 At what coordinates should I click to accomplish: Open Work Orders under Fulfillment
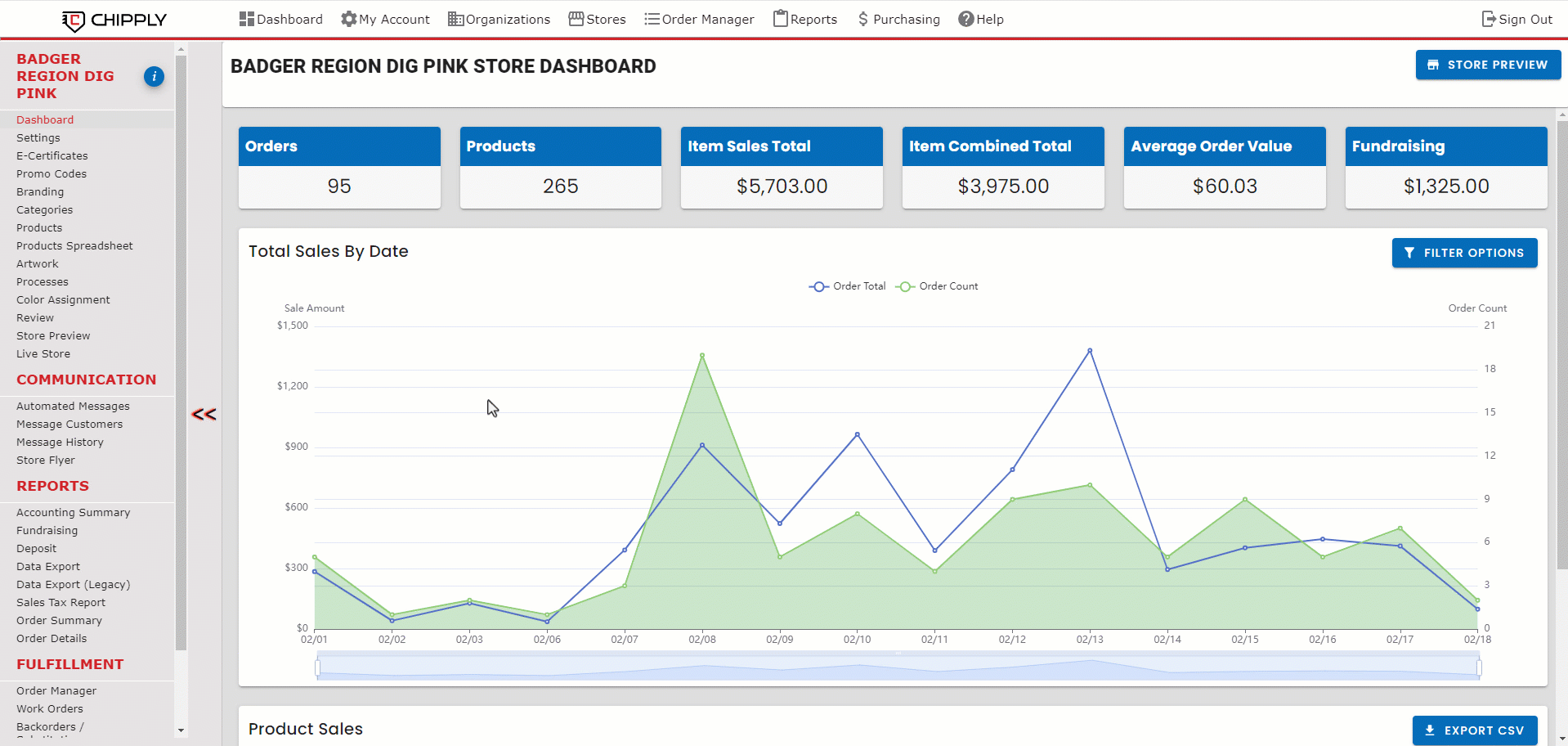[x=50, y=708]
